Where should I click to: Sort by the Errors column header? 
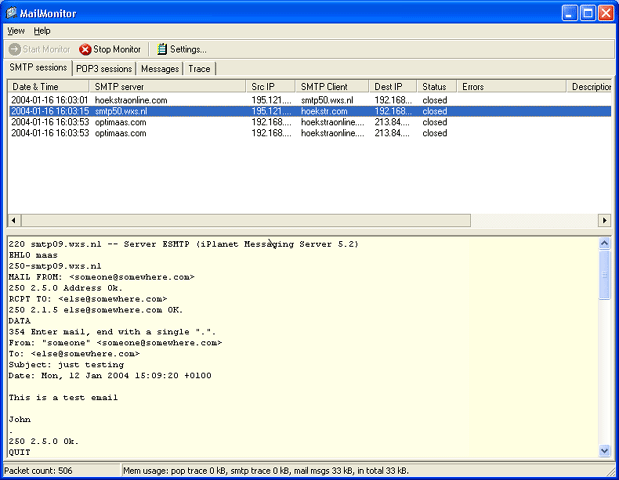click(512, 86)
